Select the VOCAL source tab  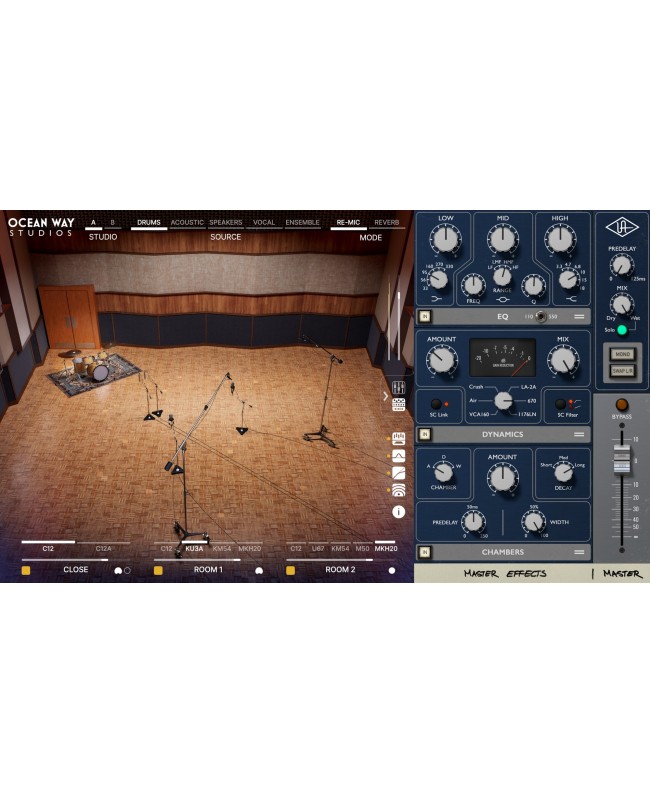(264, 223)
